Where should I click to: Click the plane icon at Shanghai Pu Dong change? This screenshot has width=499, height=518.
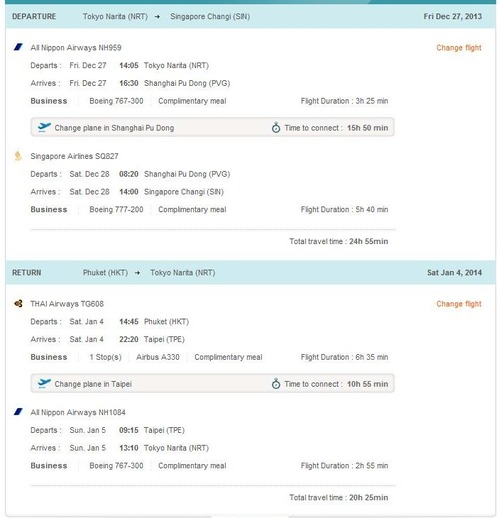(x=44, y=127)
